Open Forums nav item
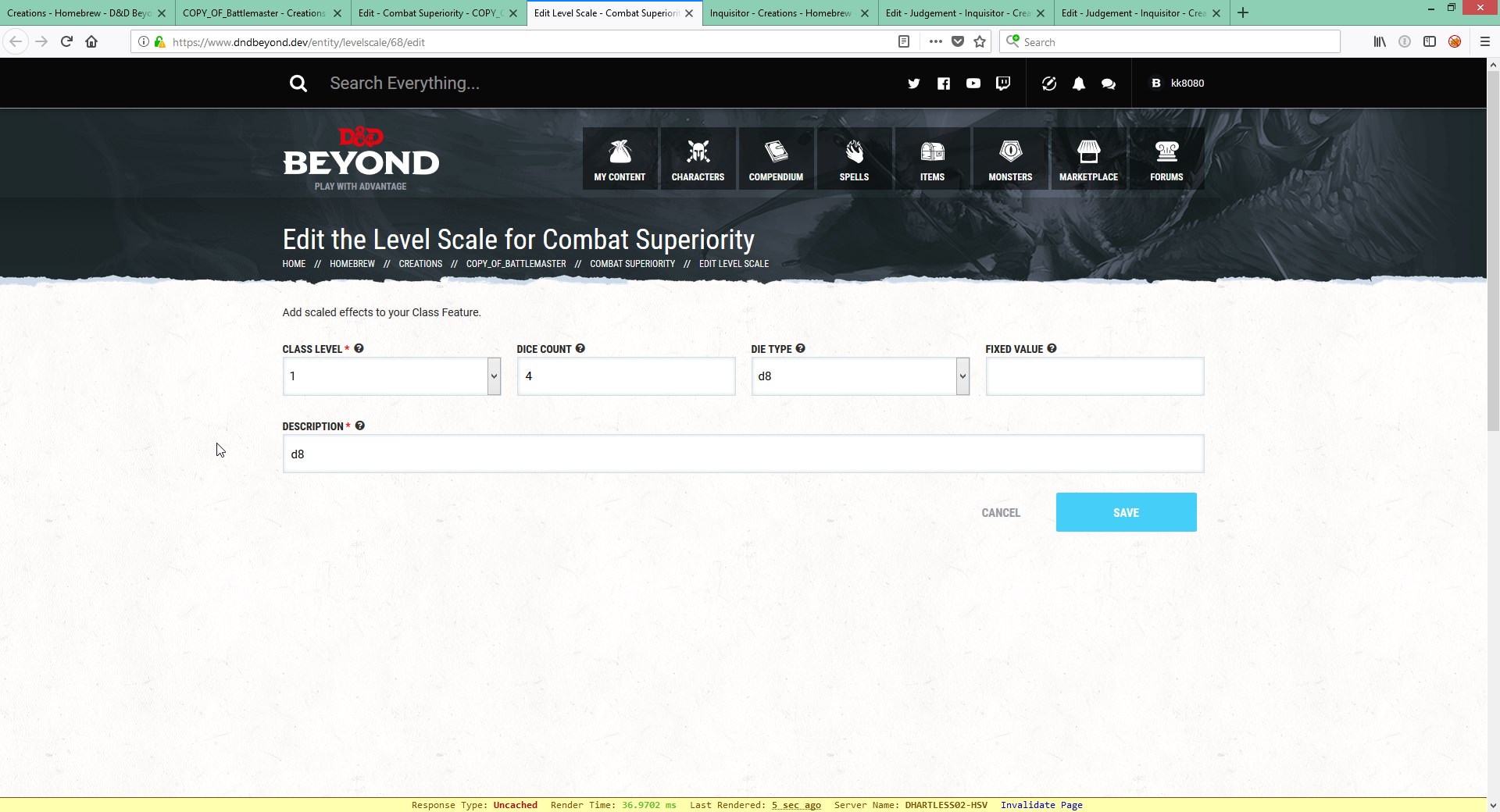 1166,158
